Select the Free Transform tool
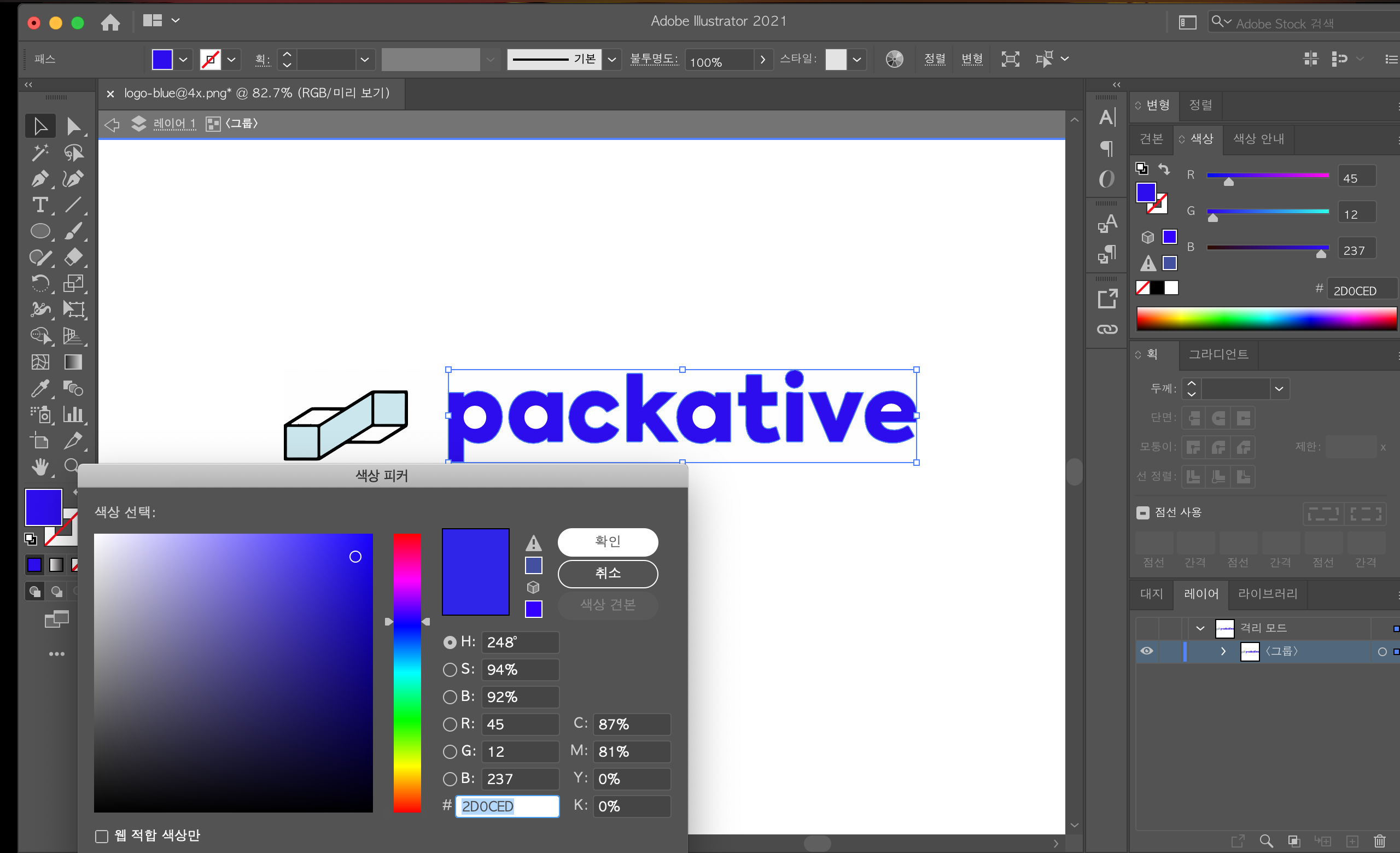This screenshot has height=853, width=1400. click(73, 309)
